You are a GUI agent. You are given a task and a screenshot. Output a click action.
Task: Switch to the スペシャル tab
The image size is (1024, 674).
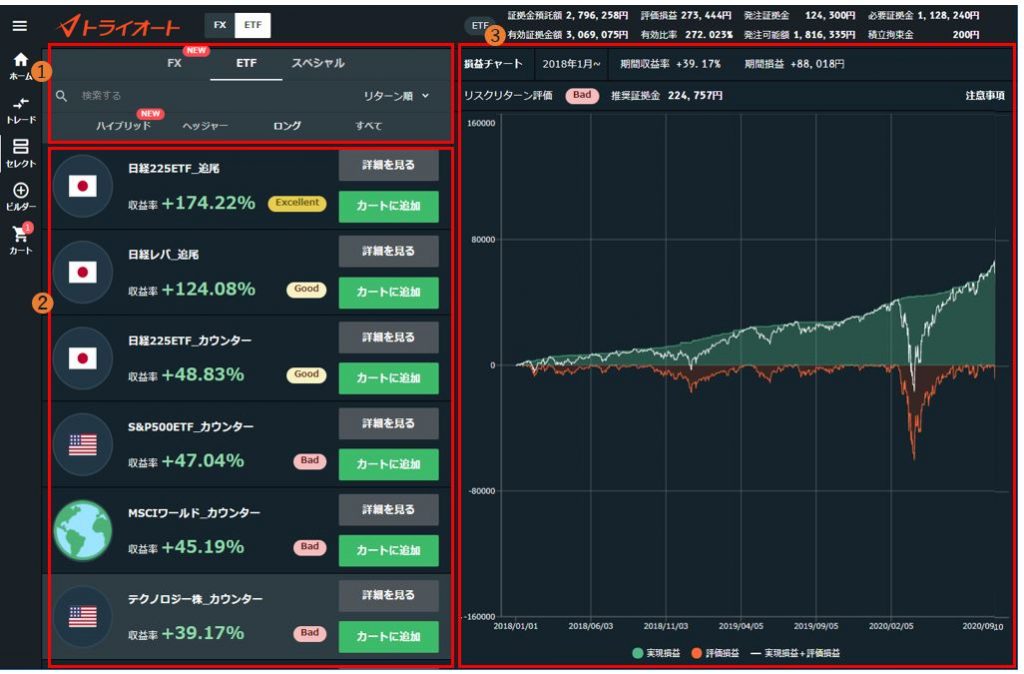[x=318, y=63]
